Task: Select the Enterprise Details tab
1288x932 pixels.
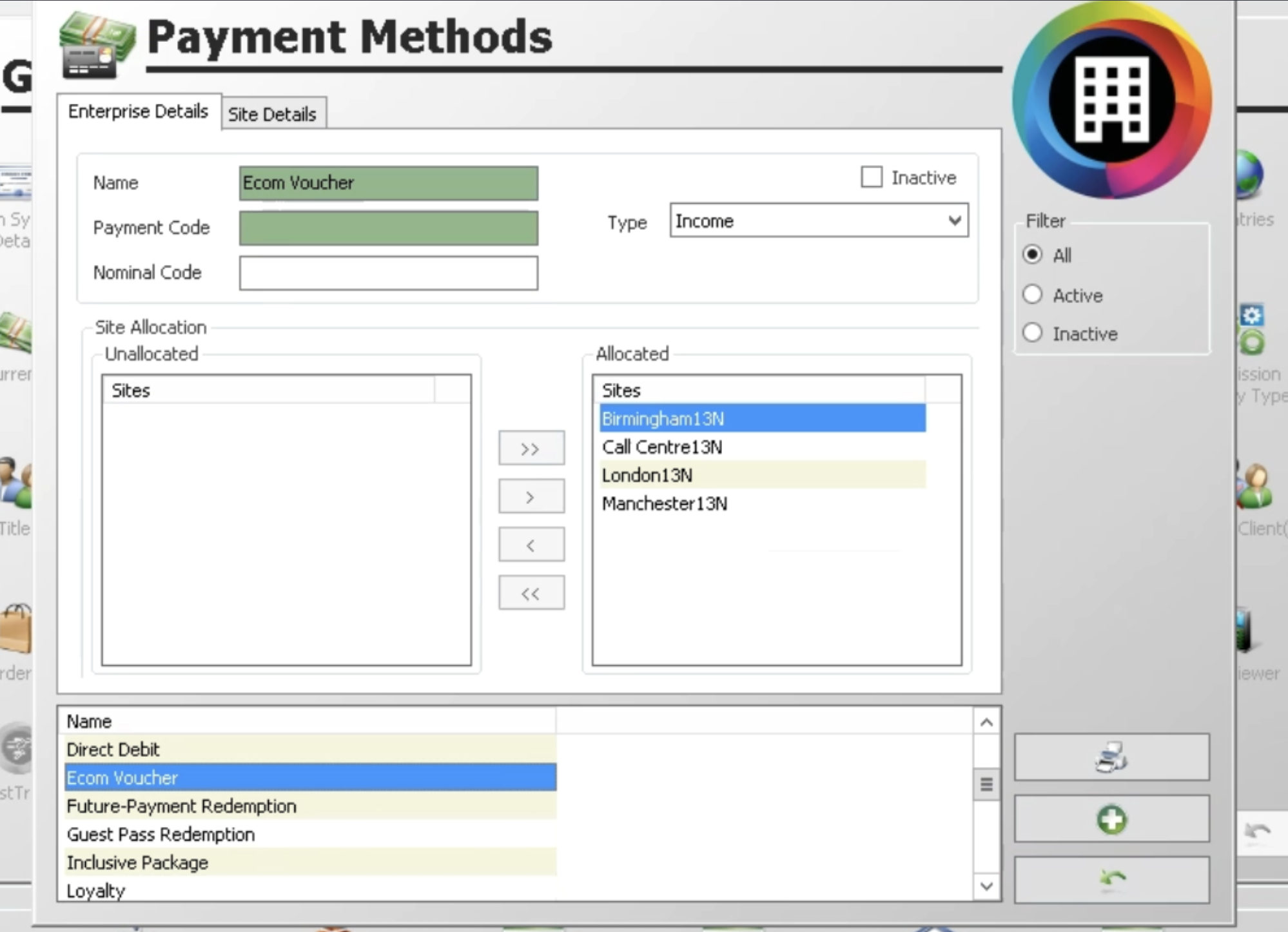Action: 138,112
